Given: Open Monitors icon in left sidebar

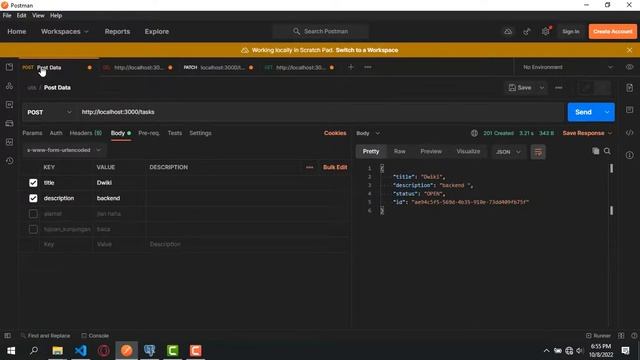Looking at the screenshot, I should coord(9,142).
